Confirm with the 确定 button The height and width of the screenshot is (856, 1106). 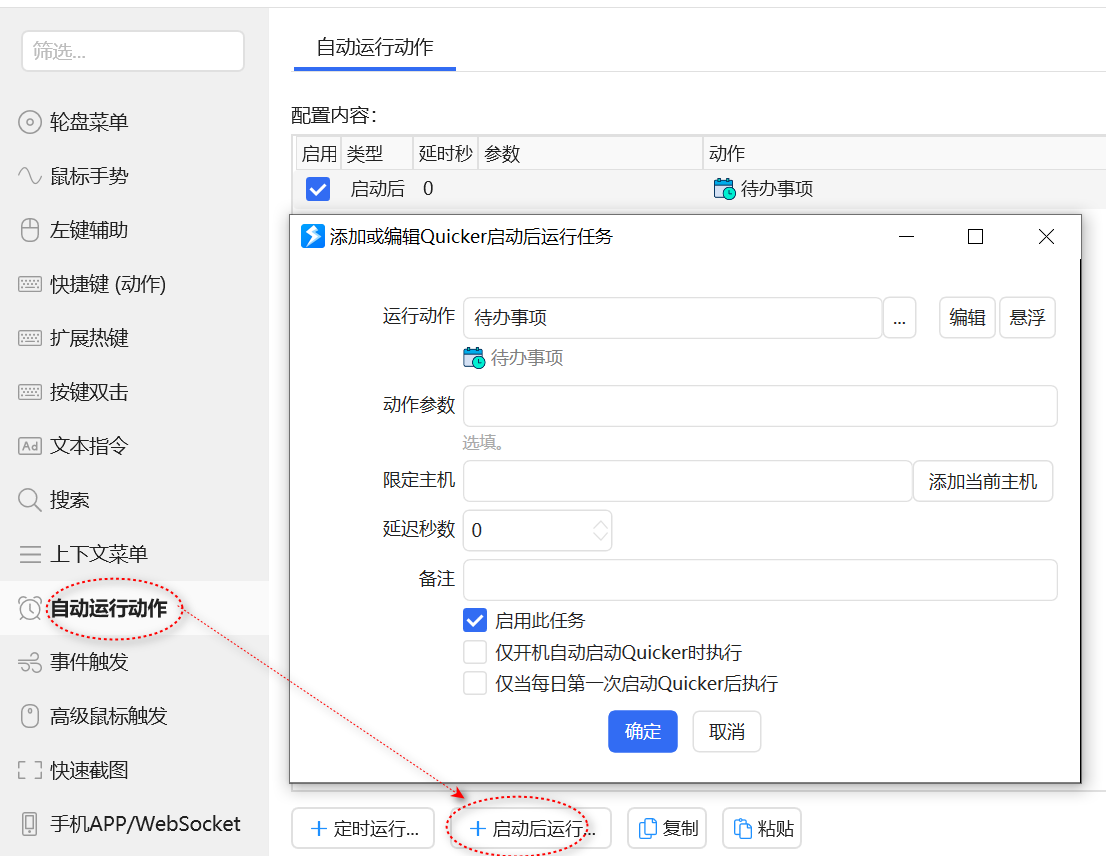pyautogui.click(x=643, y=731)
